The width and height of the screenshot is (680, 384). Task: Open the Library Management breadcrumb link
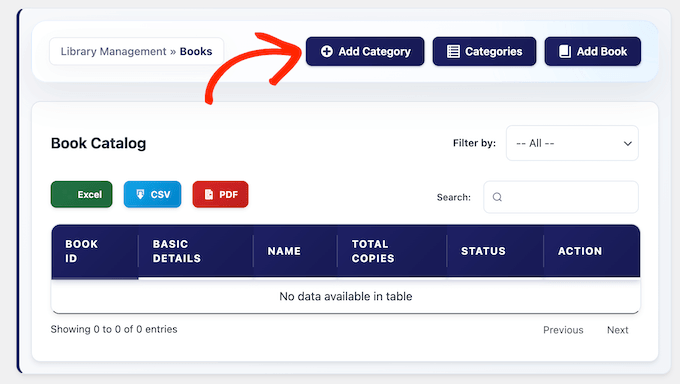pyautogui.click(x=113, y=51)
